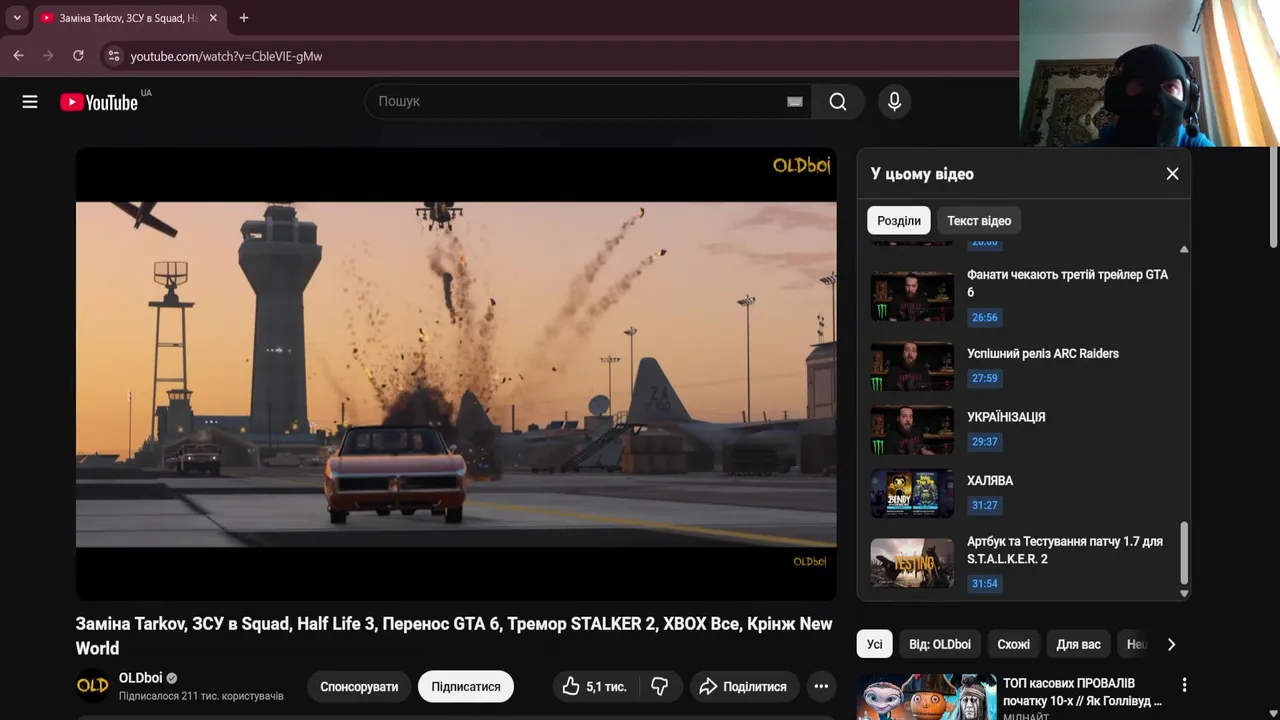Go back with browser back arrow
The height and width of the screenshot is (720, 1280).
pos(18,56)
